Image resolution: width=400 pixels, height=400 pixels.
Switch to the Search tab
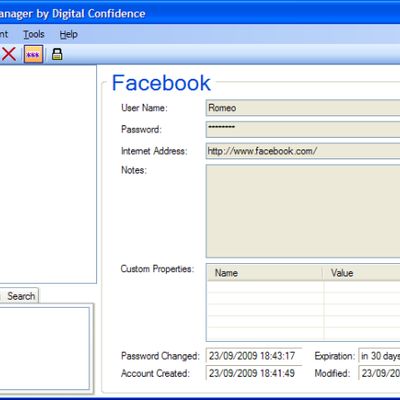[x=21, y=296]
